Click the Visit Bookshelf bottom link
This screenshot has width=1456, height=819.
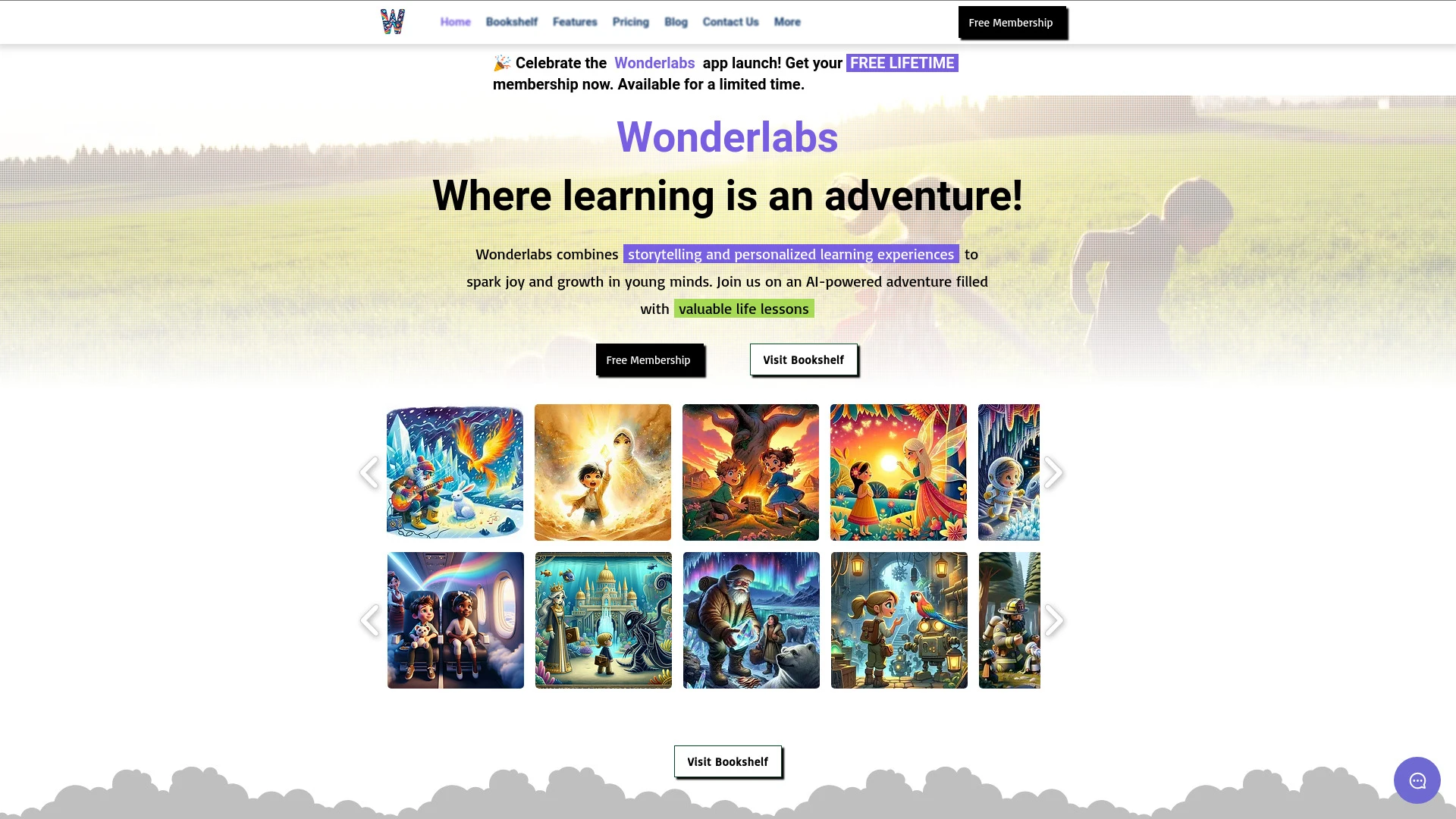click(727, 761)
